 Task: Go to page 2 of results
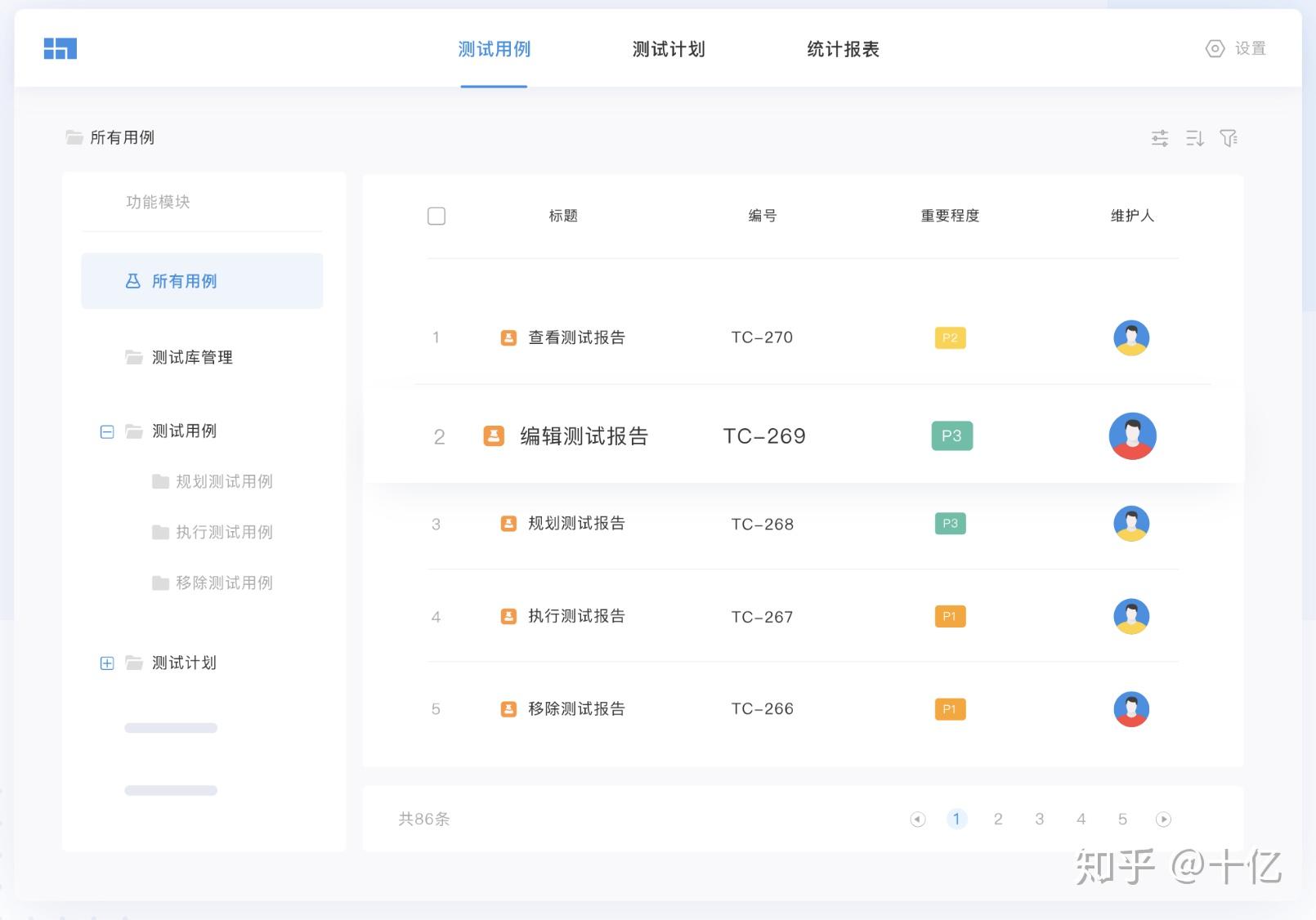(x=998, y=819)
